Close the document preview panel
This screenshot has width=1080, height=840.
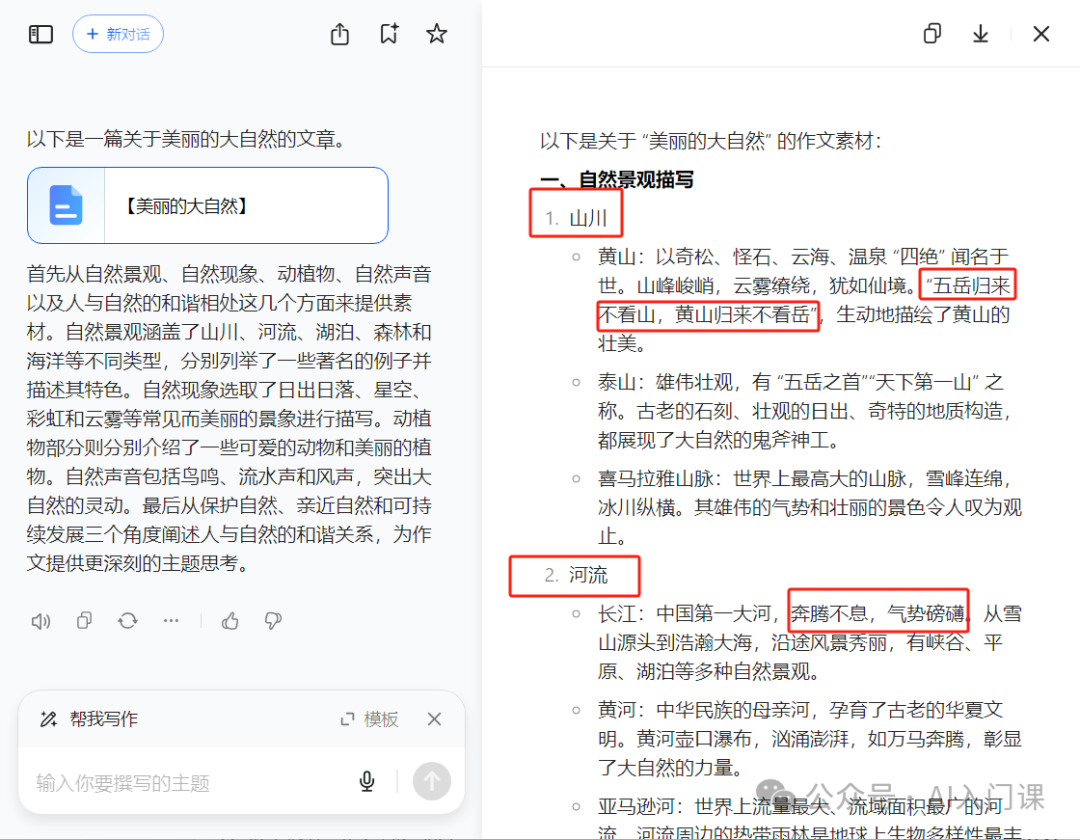[x=1041, y=33]
